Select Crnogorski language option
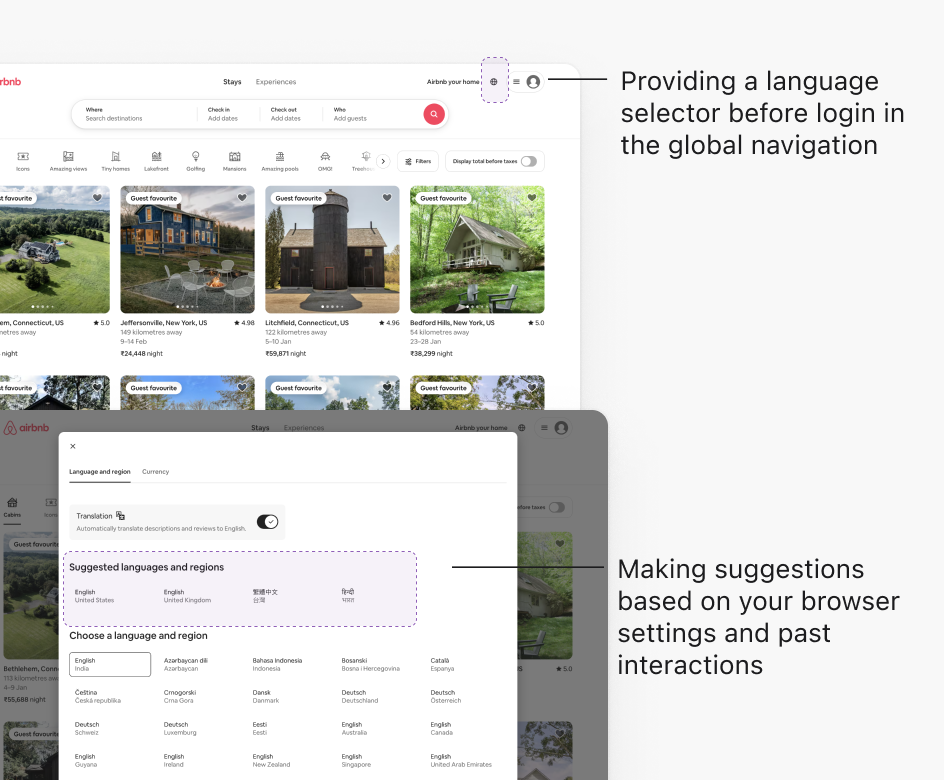Screen dimensions: 944x780 click(x=180, y=696)
